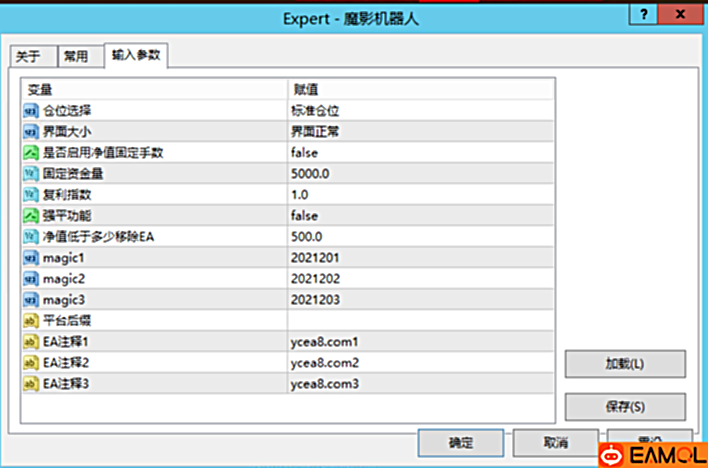Click the 取消 button to cancel
The image size is (708, 468).
[x=554, y=442]
